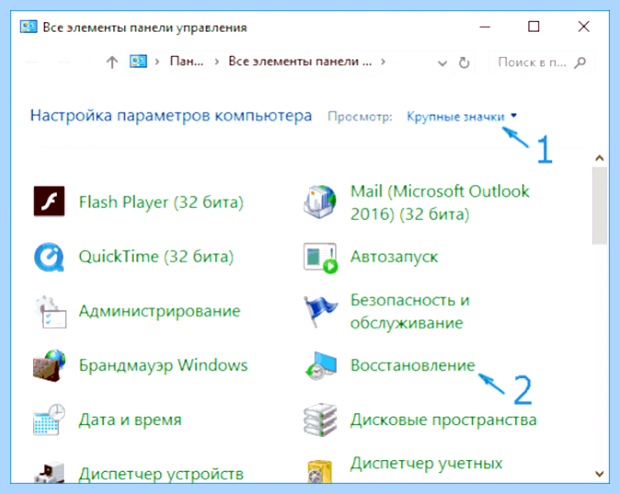The image size is (620, 494).
Task: Open the Восстановление link
Action: [412, 365]
